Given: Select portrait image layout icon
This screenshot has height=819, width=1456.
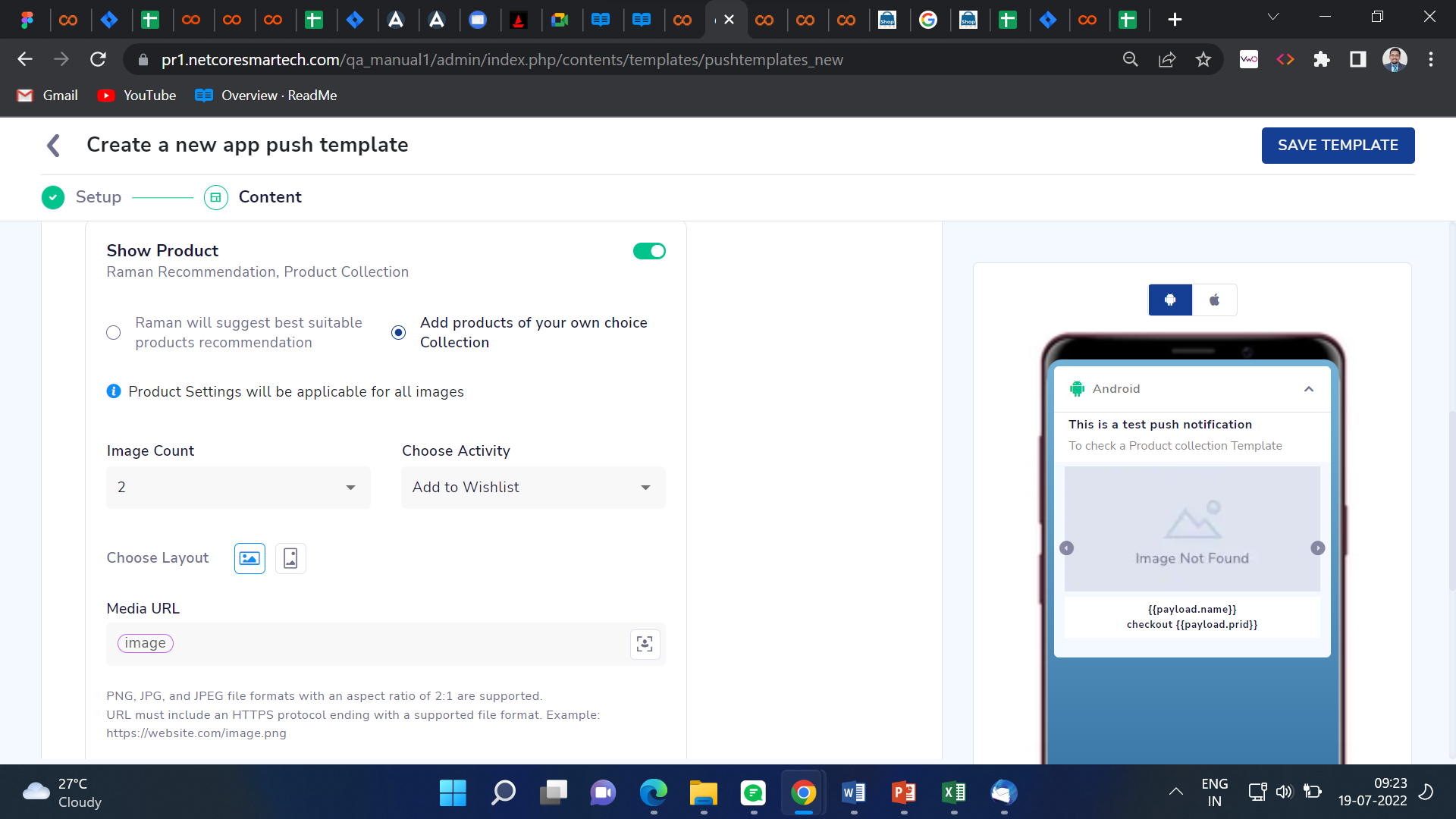Looking at the screenshot, I should click(x=290, y=559).
